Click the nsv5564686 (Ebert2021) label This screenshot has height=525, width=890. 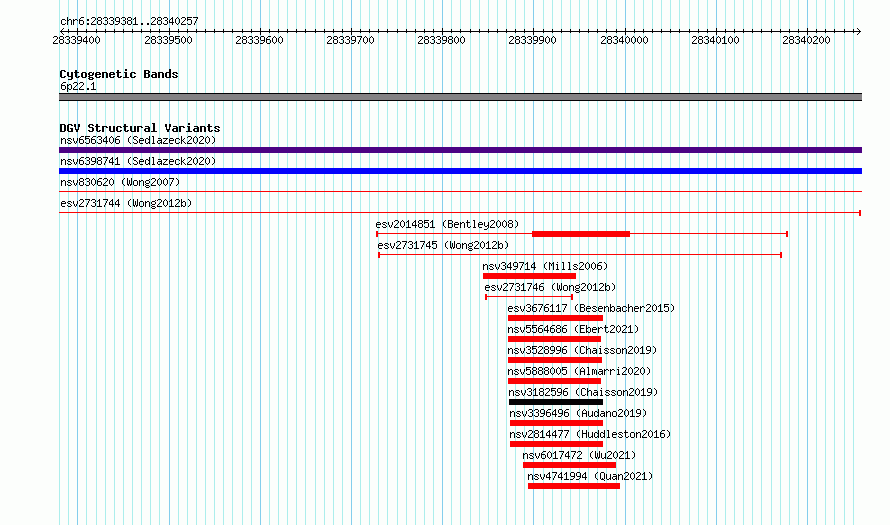[573, 329]
